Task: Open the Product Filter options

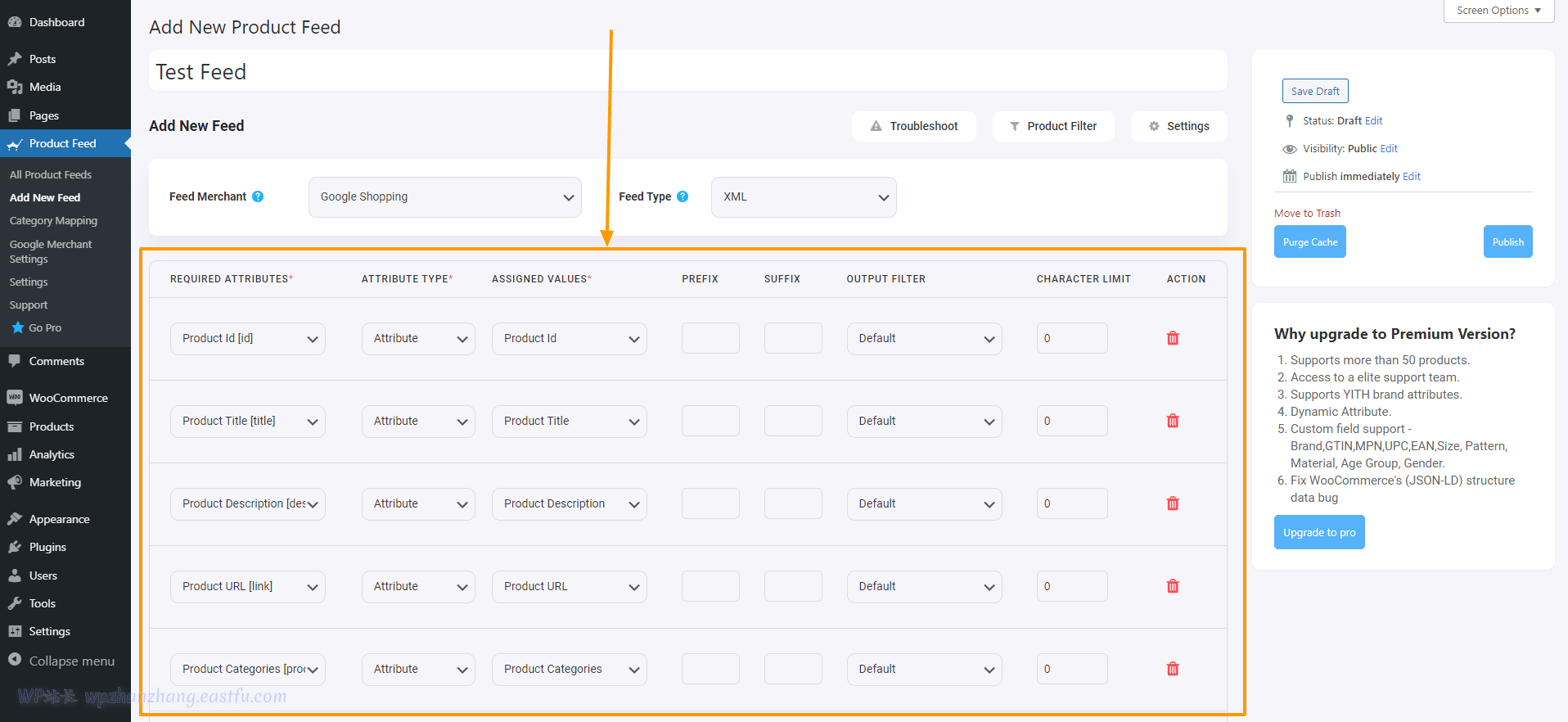Action: [1052, 126]
